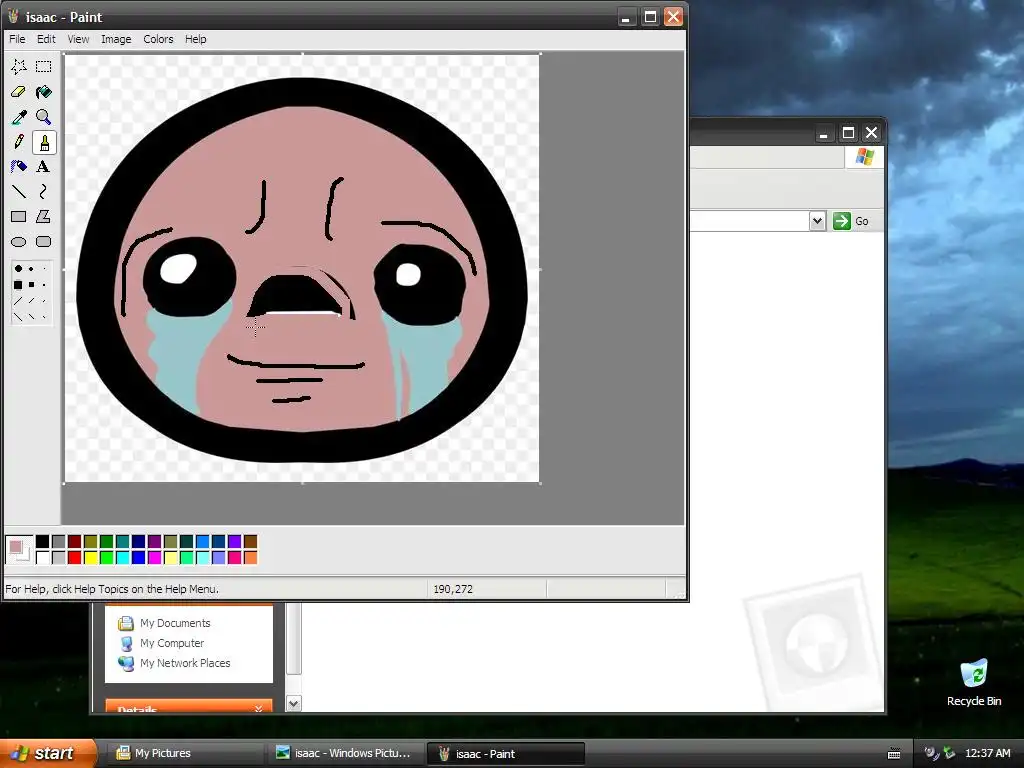The image size is (1024, 768).
Task: Choose the Eraser tool
Action: click(x=18, y=92)
